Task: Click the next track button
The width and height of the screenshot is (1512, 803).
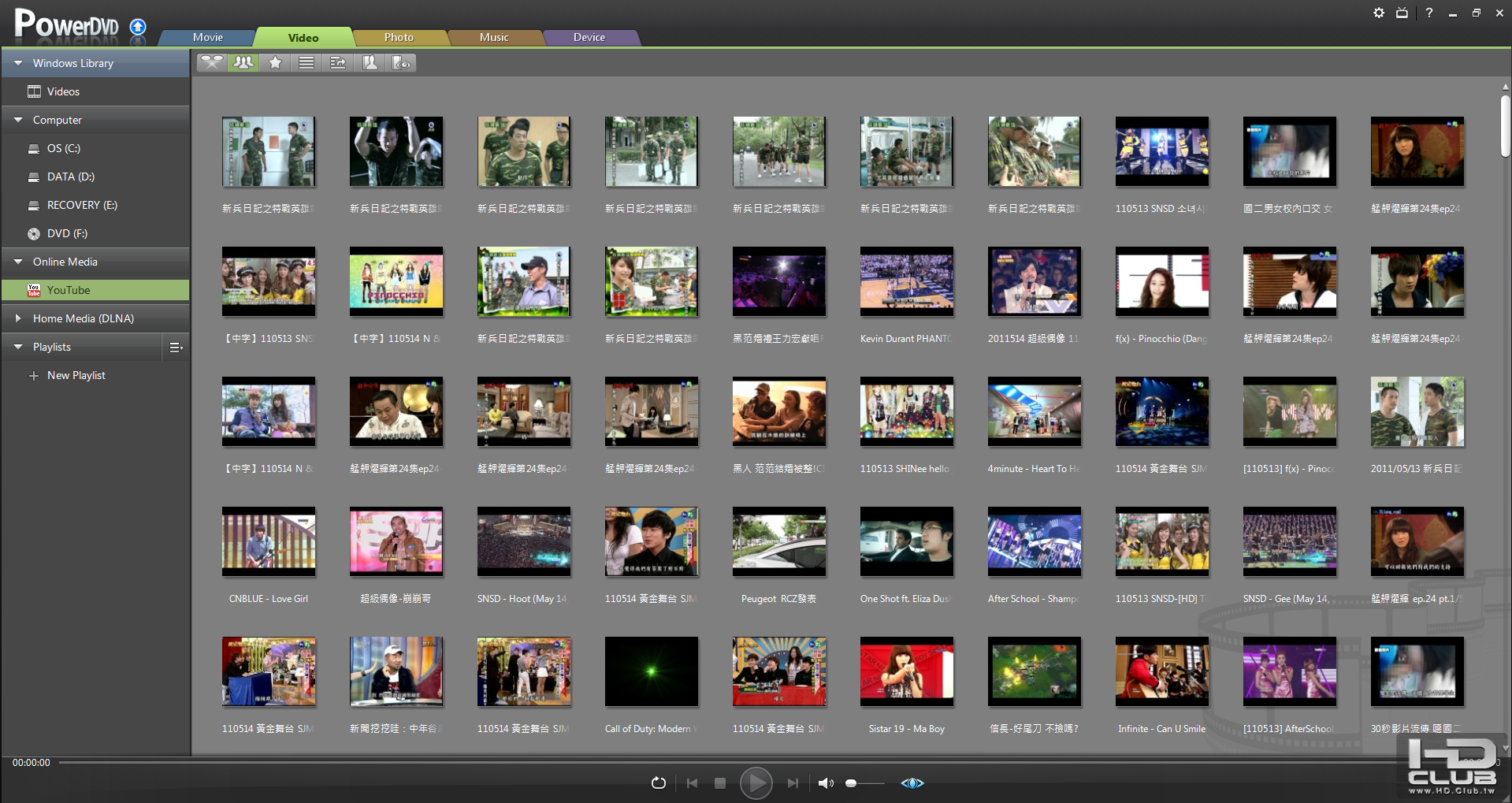Action: 793,783
